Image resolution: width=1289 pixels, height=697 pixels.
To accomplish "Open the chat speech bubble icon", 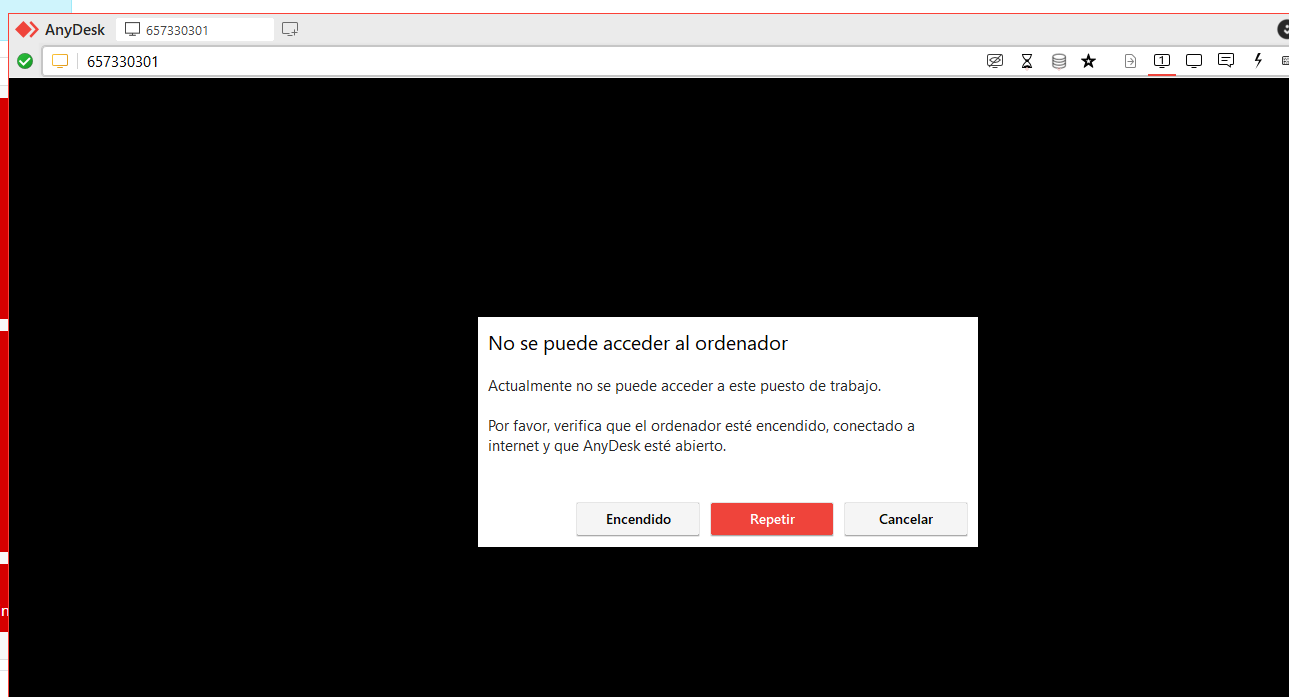I will (1225, 60).
